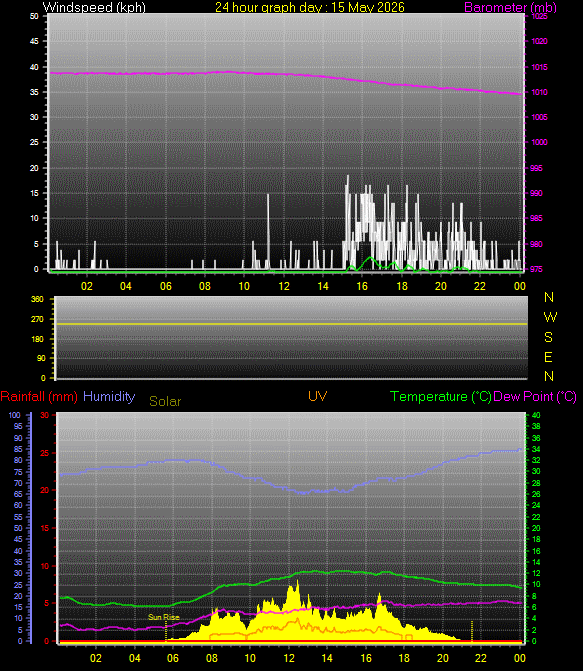Click the 270 degree tick on direction axis
583x671 pixels.
[37, 319]
